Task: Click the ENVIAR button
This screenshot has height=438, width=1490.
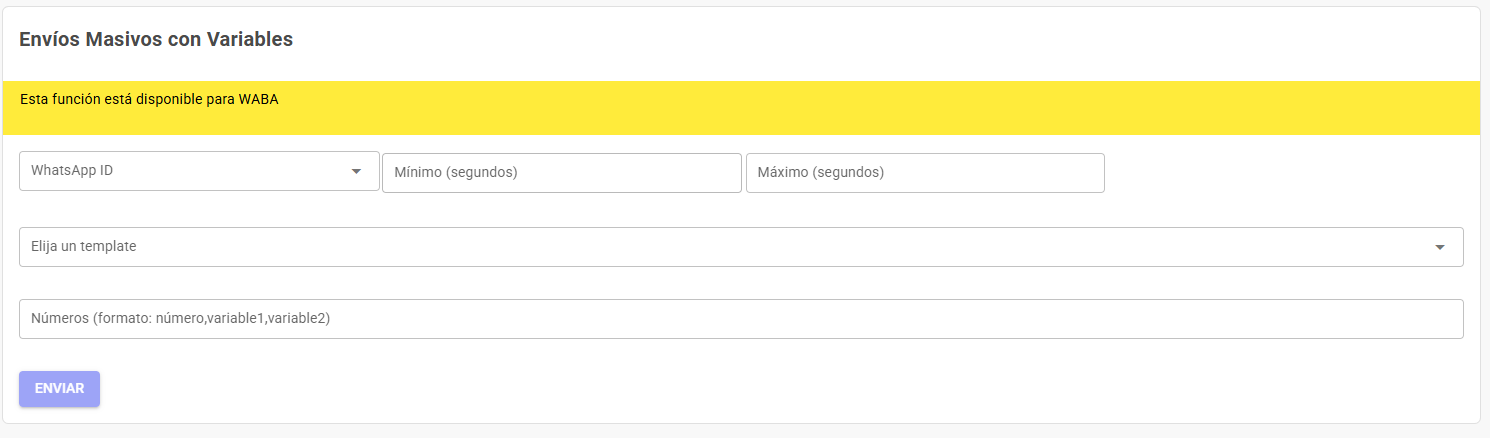Action: (x=59, y=389)
